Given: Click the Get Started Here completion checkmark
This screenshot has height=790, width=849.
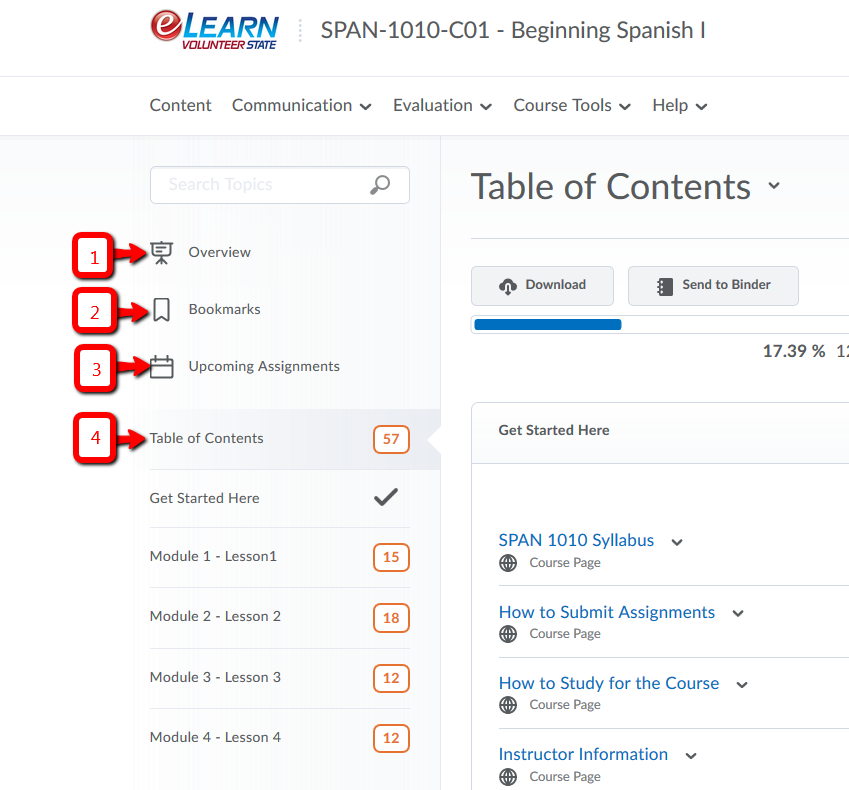Looking at the screenshot, I should (x=386, y=498).
